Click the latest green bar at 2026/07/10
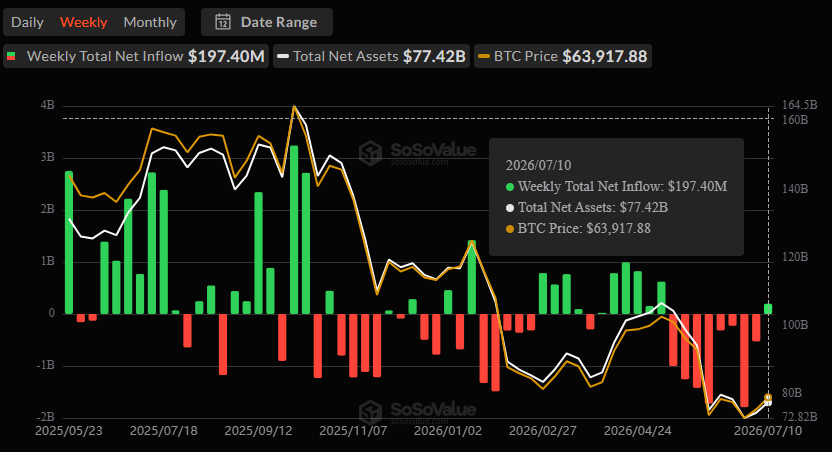This screenshot has height=452, width=832. (768, 309)
